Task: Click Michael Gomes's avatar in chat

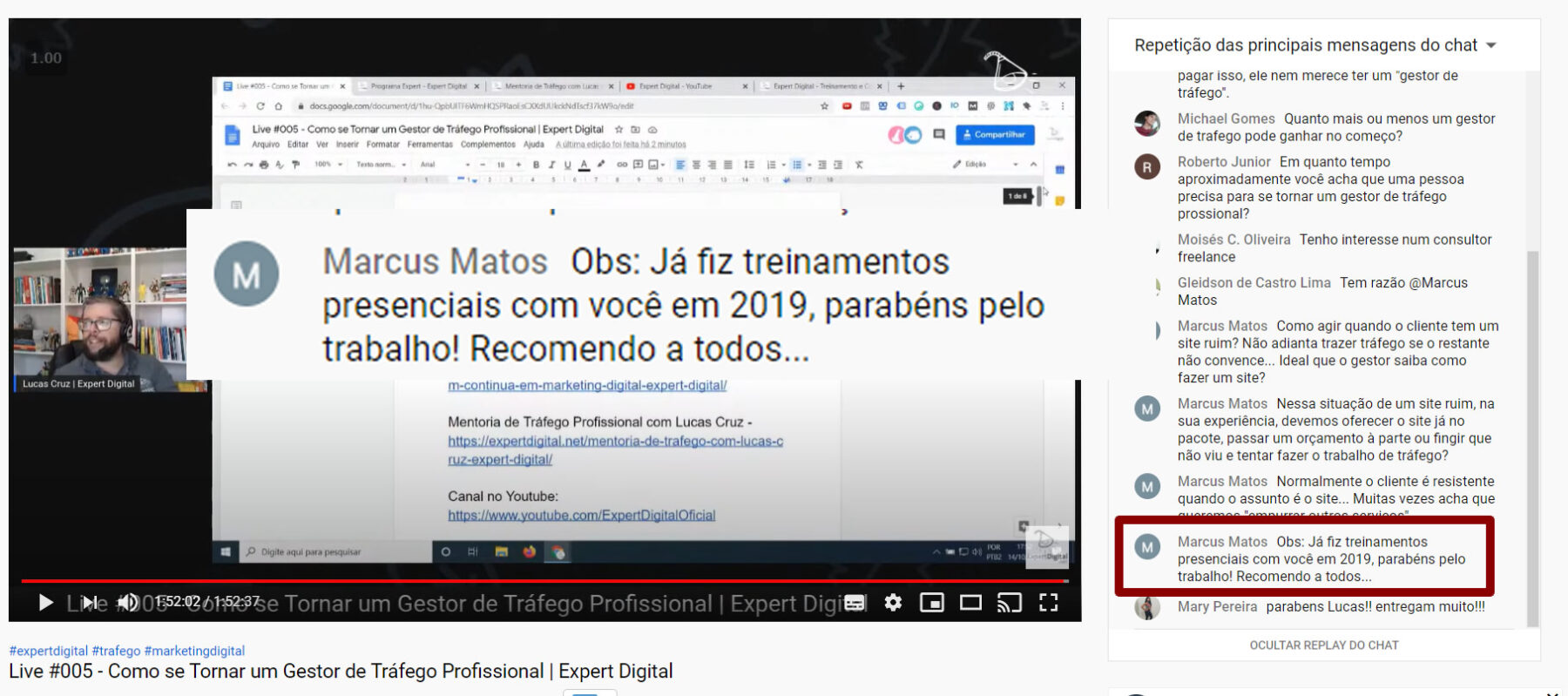Action: click(x=1147, y=124)
